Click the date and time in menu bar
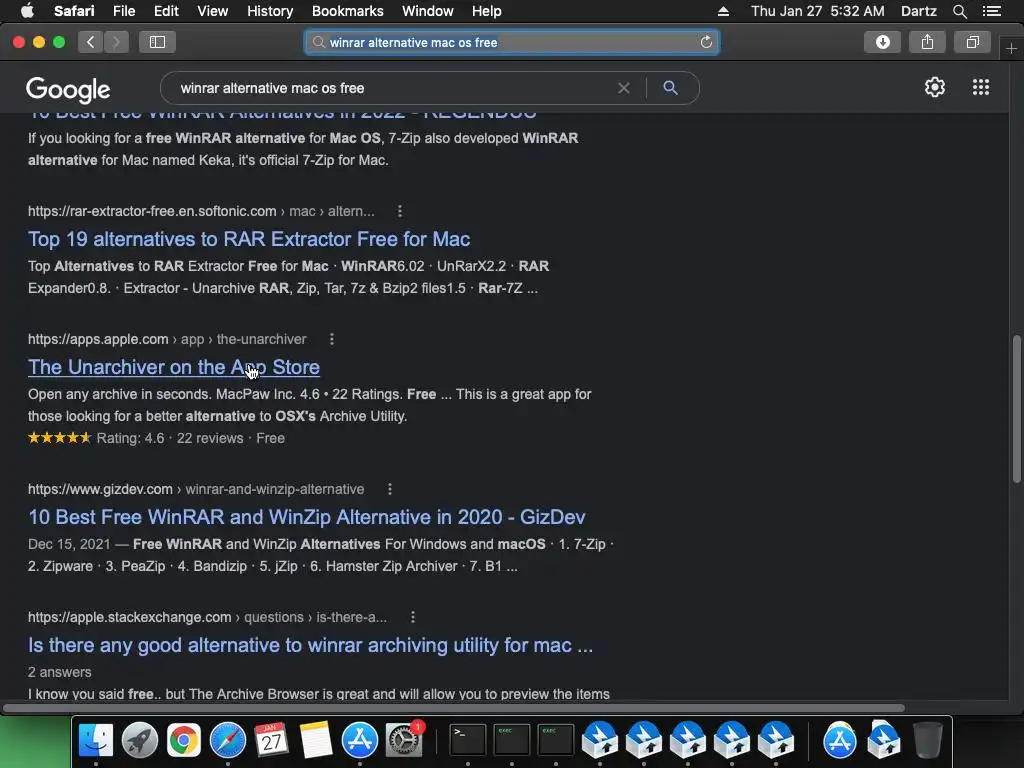The image size is (1024, 768). point(818,11)
